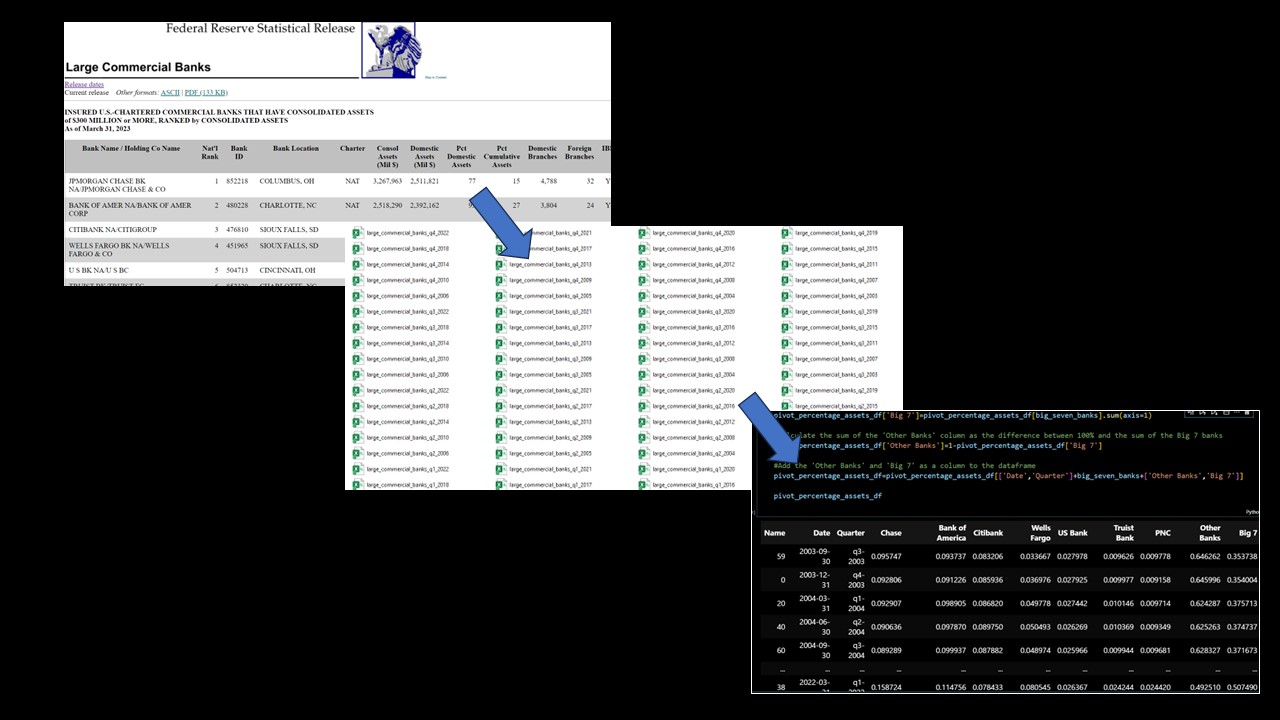
Task: Open the large_commercial_banks_q2_2021 spreadsheet icon
Action: (x=501, y=390)
